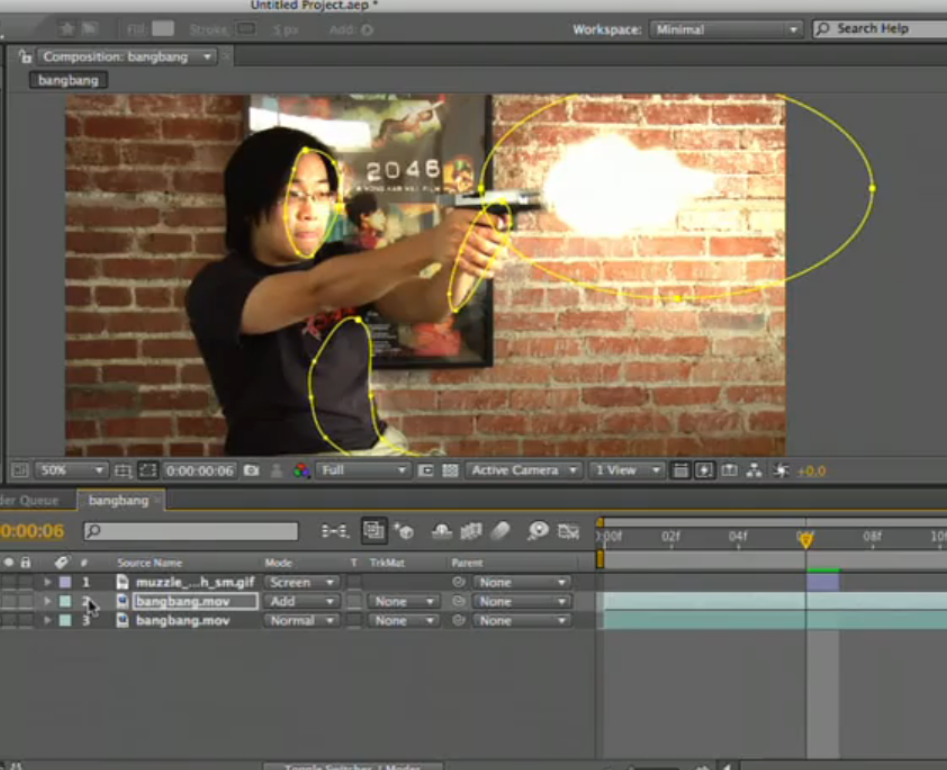
Task: Click the muzzle gif file icon
Action: coord(123,582)
